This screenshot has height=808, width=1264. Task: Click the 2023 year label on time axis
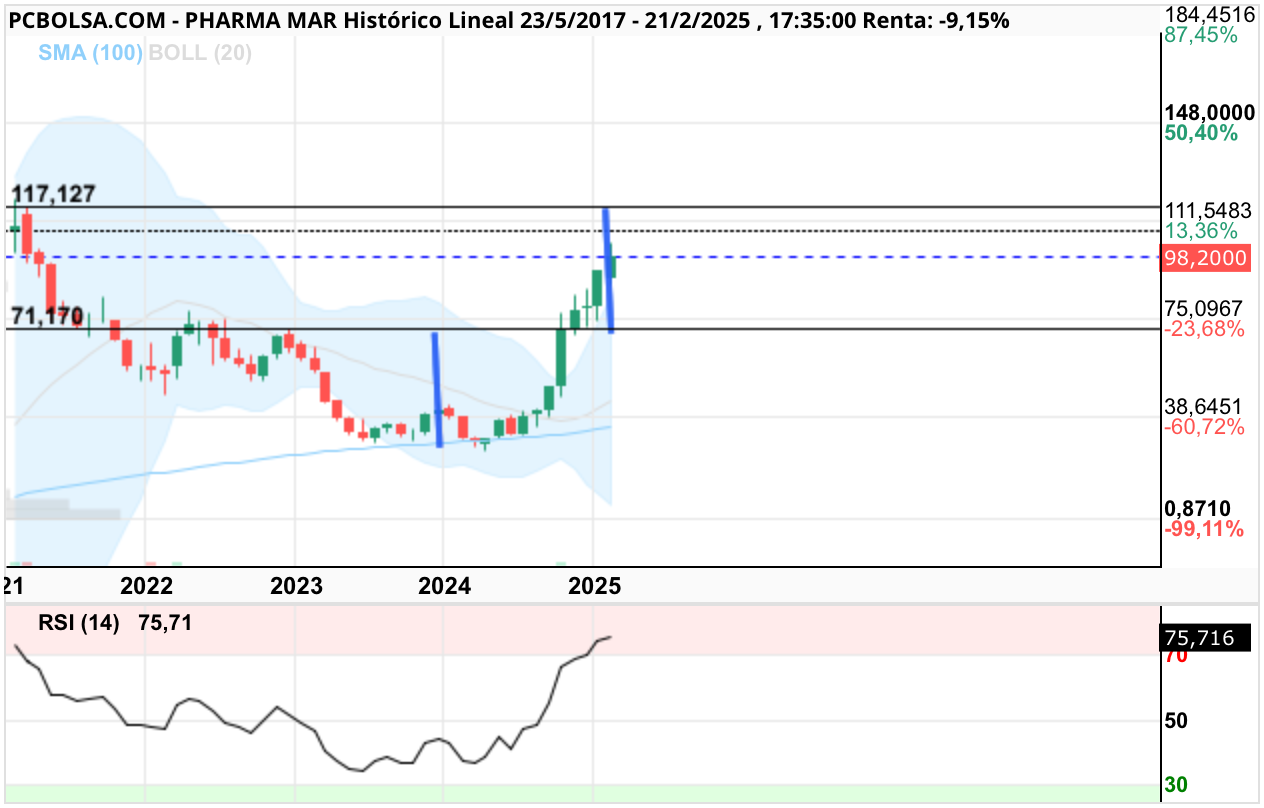coord(296,586)
